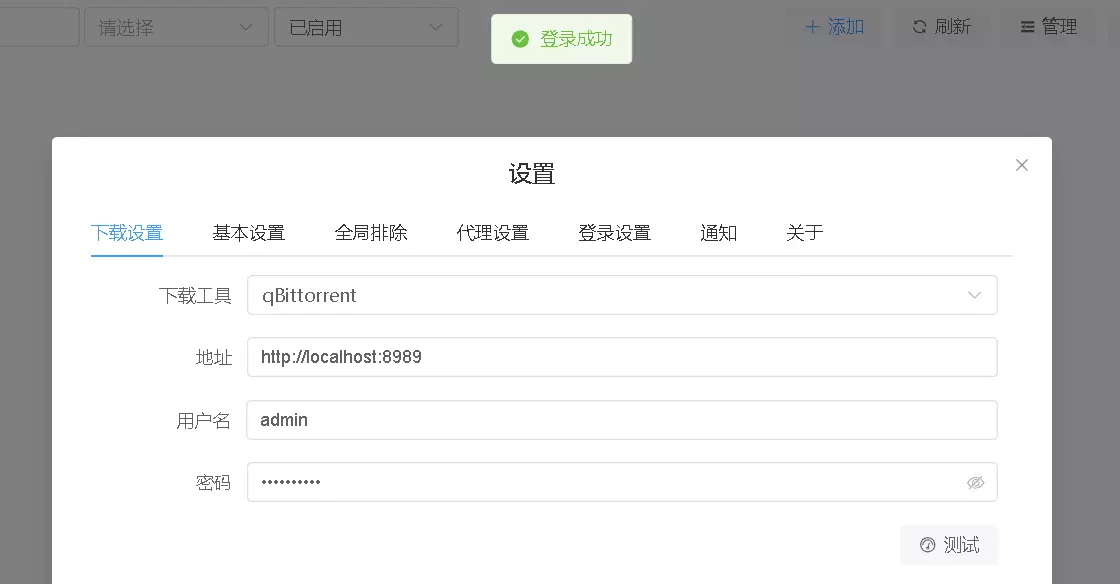
Task: Click the 刷新 refresh button
Action: click(941, 27)
